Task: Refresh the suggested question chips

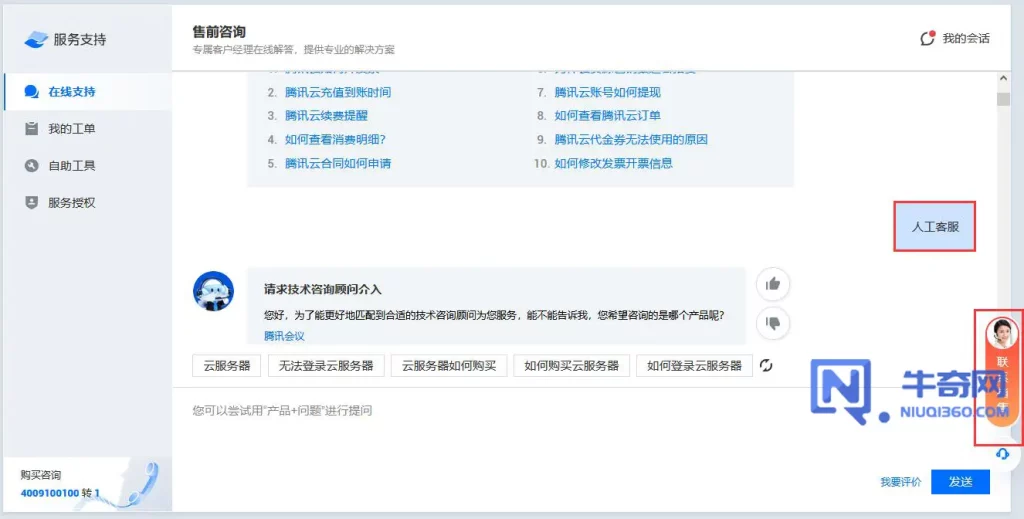Action: coord(766,366)
